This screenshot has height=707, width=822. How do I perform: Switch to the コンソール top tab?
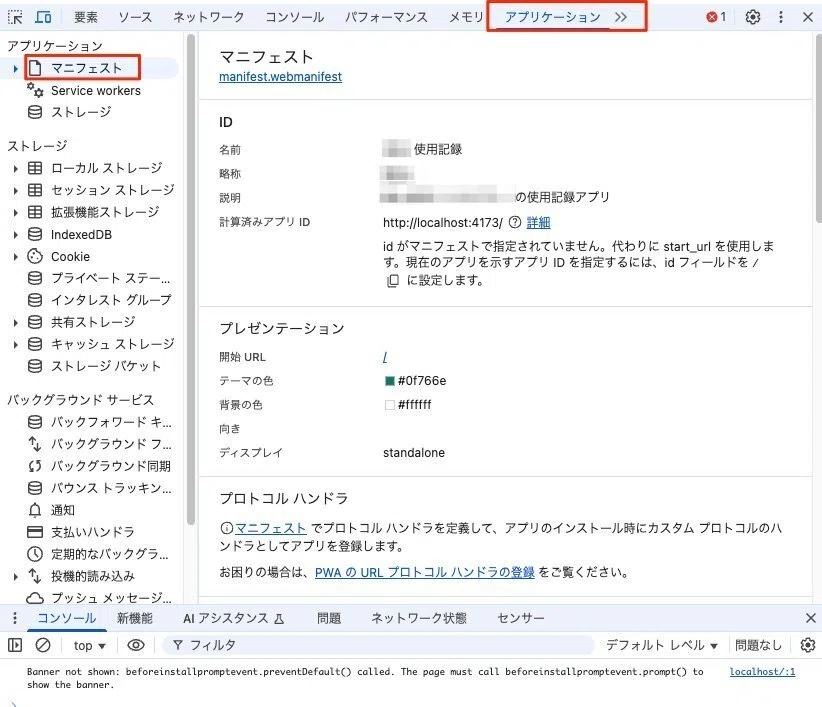295,17
